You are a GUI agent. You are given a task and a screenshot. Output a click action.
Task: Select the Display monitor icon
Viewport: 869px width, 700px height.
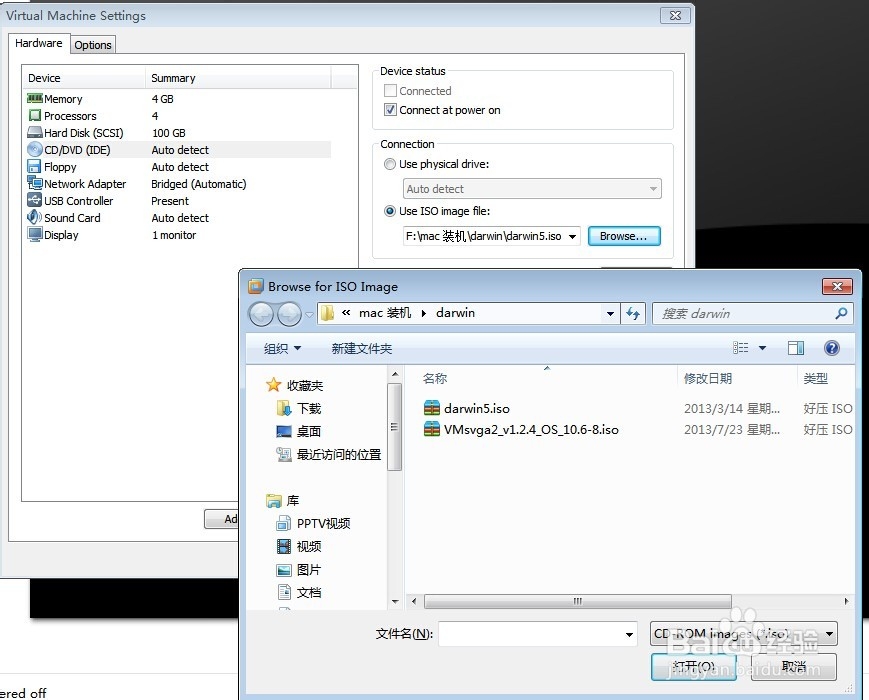pos(34,234)
